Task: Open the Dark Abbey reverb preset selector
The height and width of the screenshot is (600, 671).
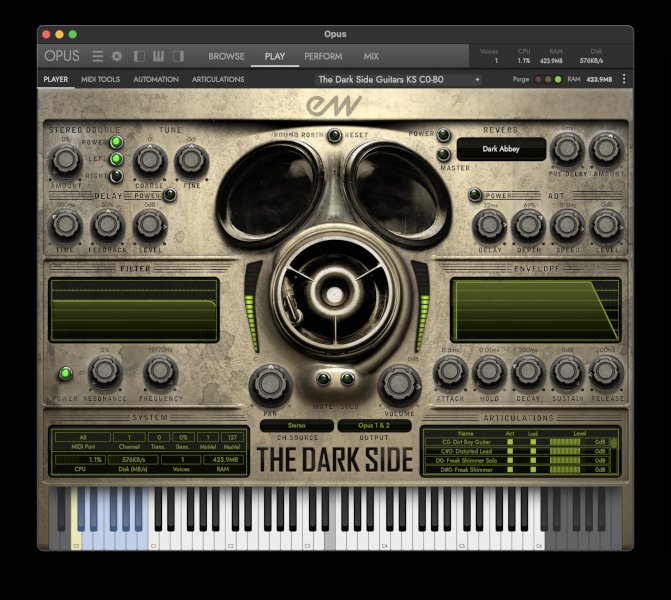Action: click(501, 149)
